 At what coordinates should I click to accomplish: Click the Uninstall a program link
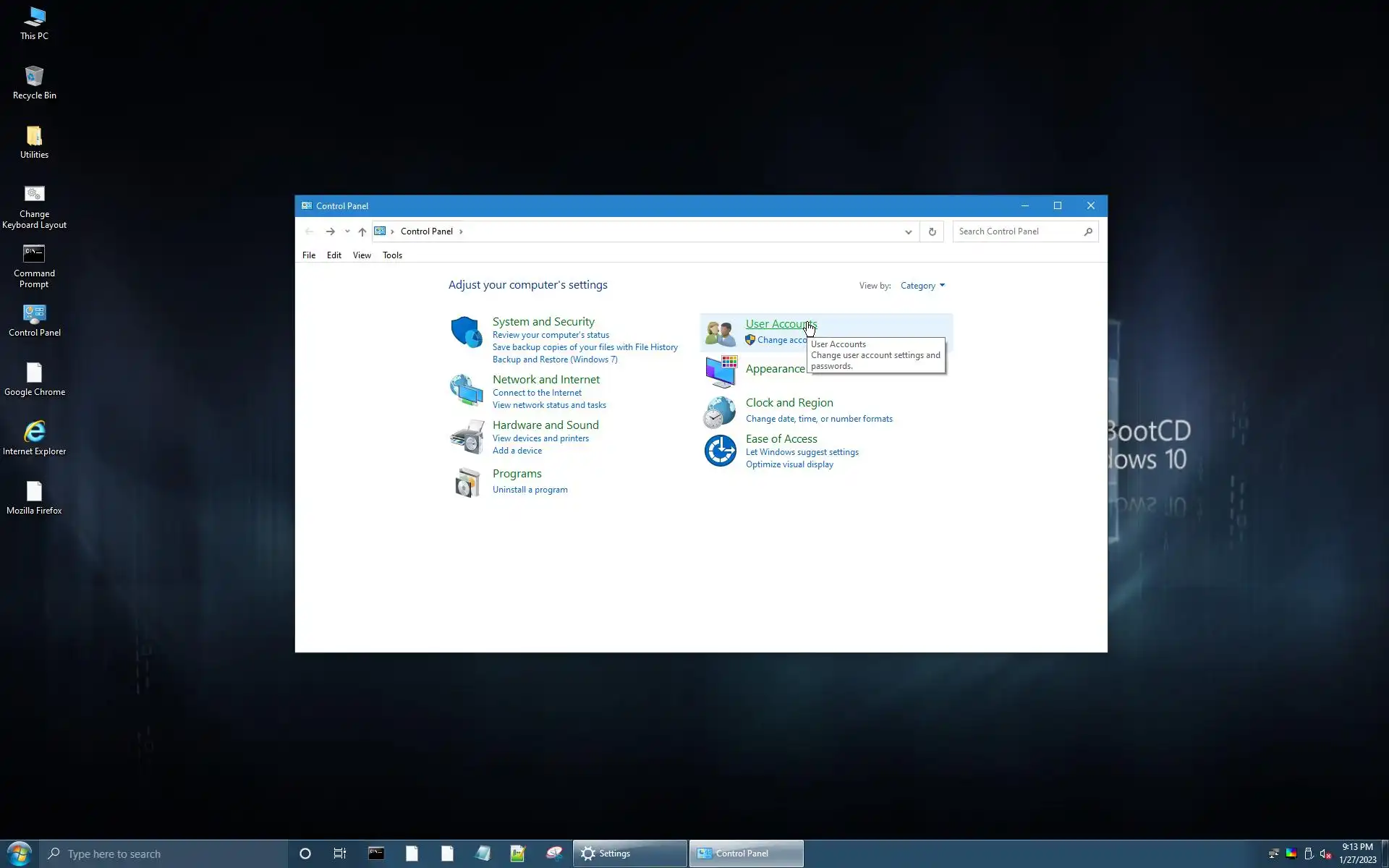tap(530, 490)
